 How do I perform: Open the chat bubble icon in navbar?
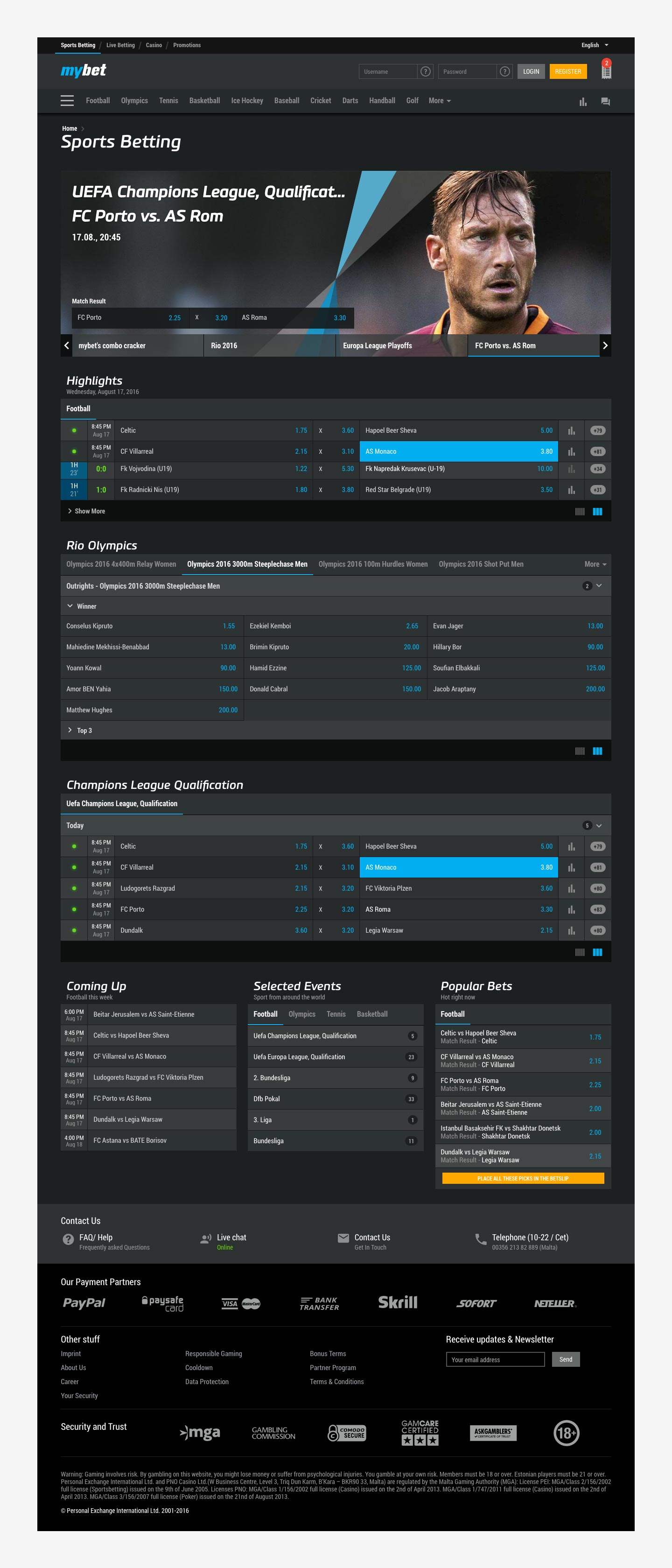click(x=605, y=102)
